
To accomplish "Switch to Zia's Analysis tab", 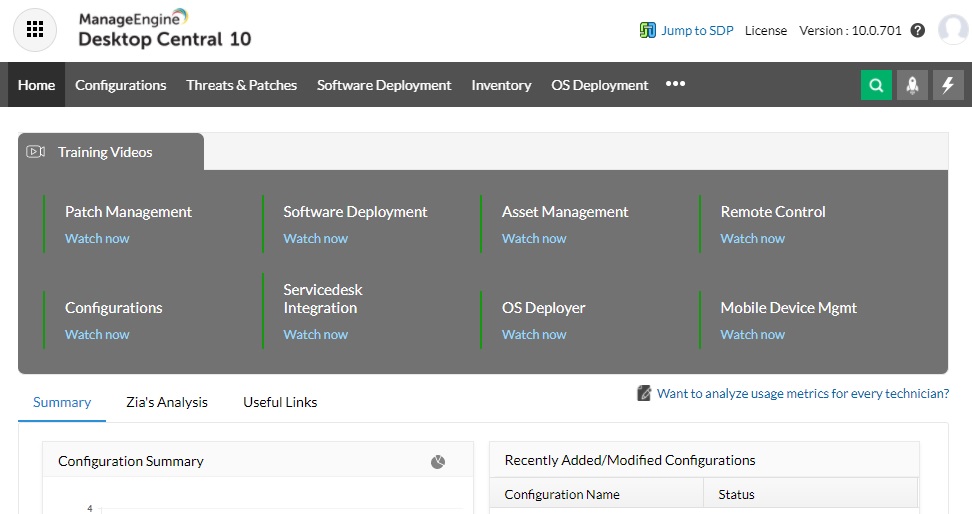I will (167, 402).
